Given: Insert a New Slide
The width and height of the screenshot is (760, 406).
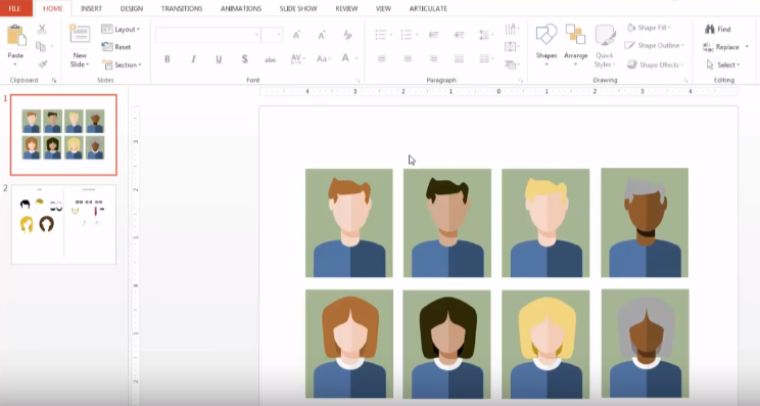Looking at the screenshot, I should click(x=79, y=37).
